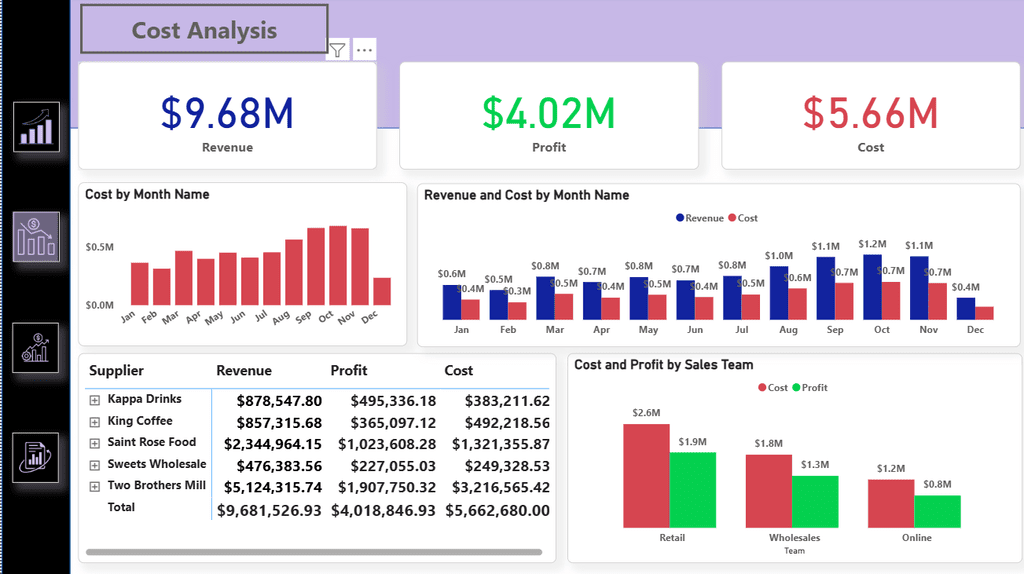The image size is (1024, 574).
Task: Expand the King Coffee supplier row
Action: [95, 422]
